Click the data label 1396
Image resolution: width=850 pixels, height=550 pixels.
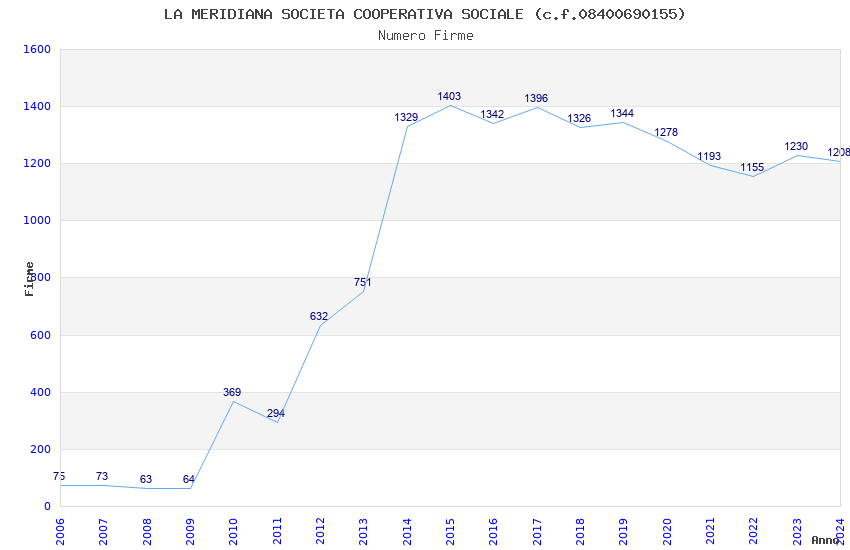[536, 98]
